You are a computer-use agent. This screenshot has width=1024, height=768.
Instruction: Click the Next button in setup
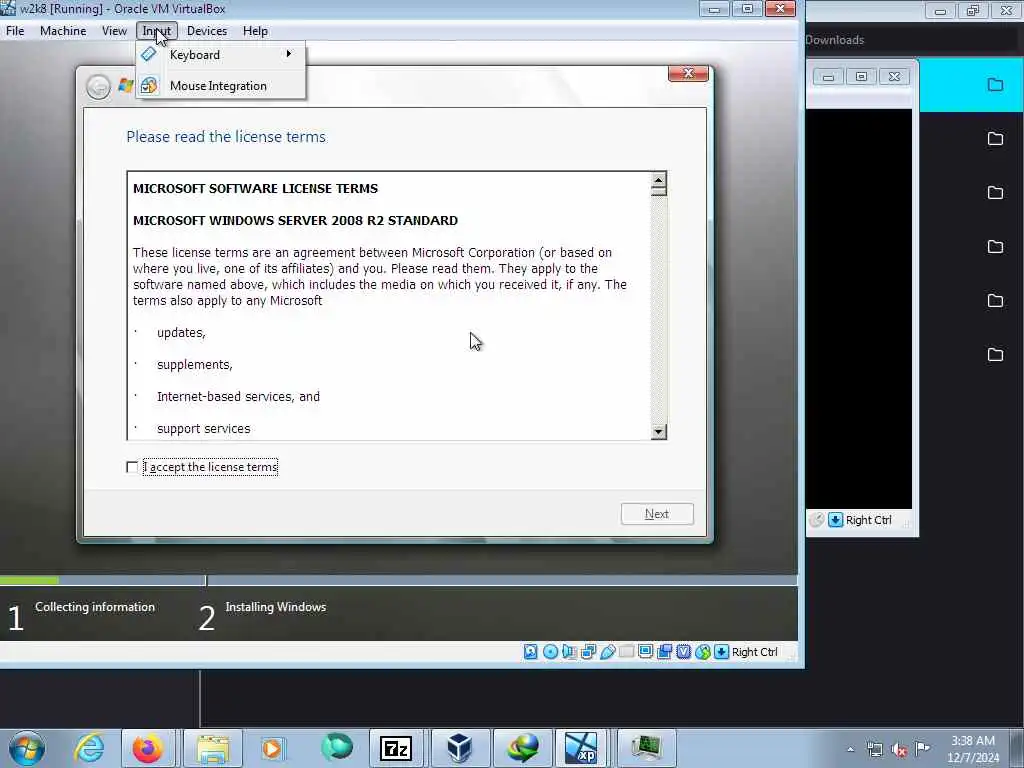[657, 514]
